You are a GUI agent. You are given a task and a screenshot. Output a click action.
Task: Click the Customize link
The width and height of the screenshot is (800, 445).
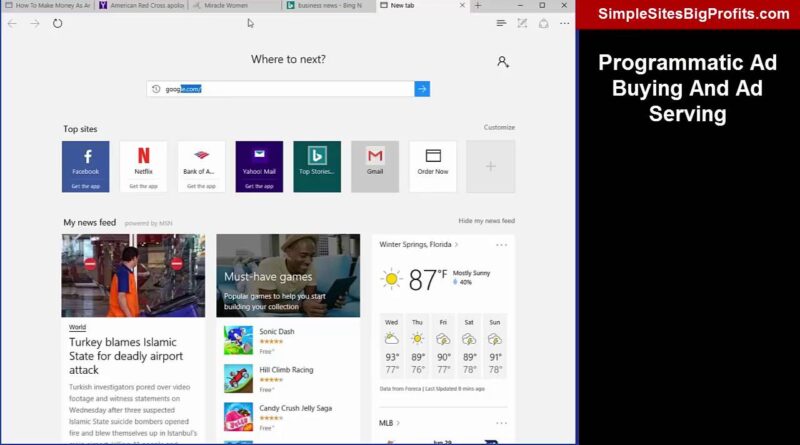499,127
